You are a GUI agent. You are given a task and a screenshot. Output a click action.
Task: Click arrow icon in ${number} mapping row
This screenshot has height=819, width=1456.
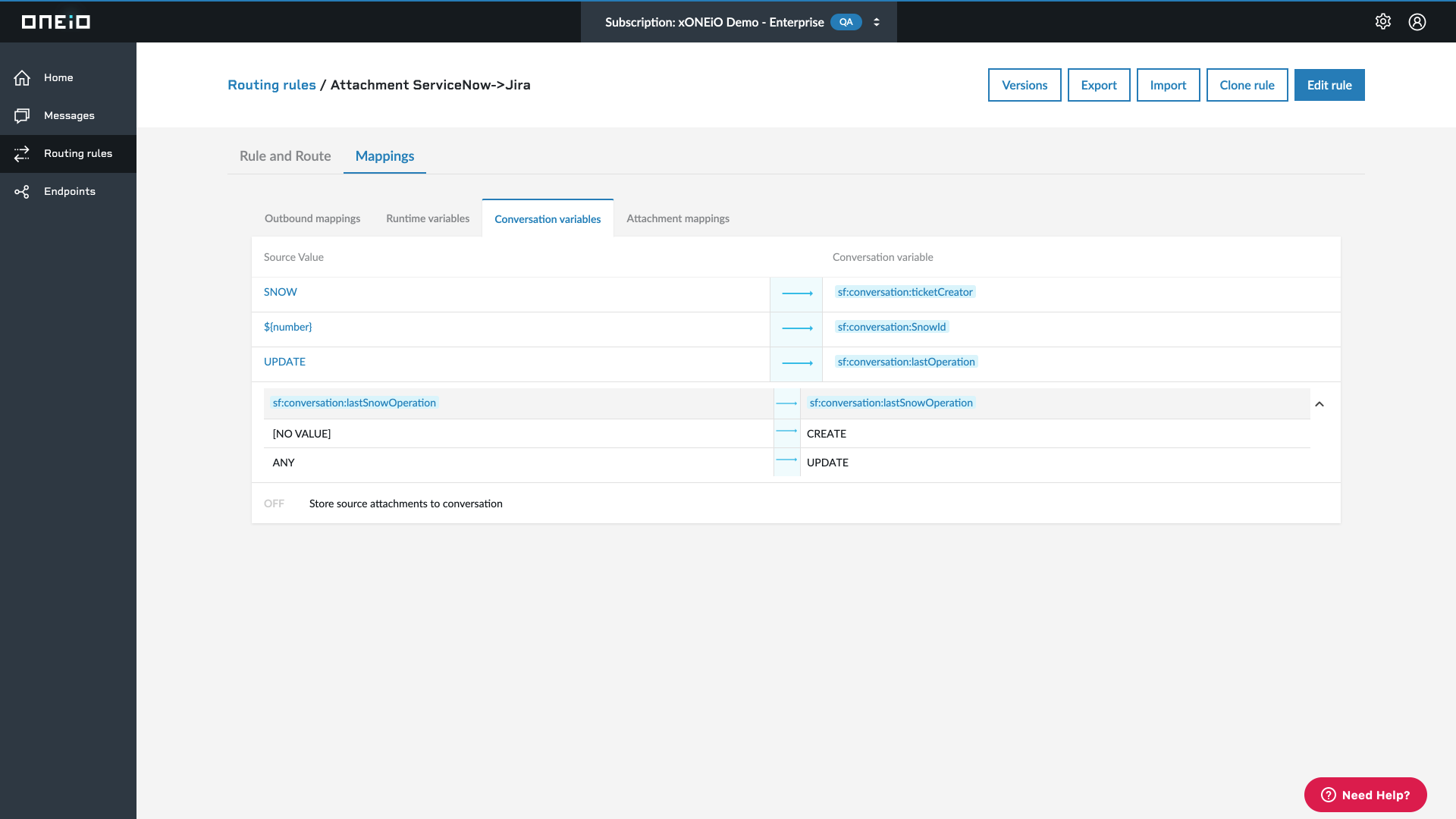(x=797, y=328)
